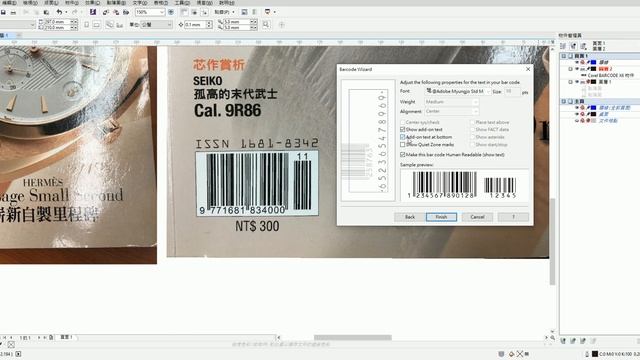Click edit across layers icon in Object Manager

573,46
